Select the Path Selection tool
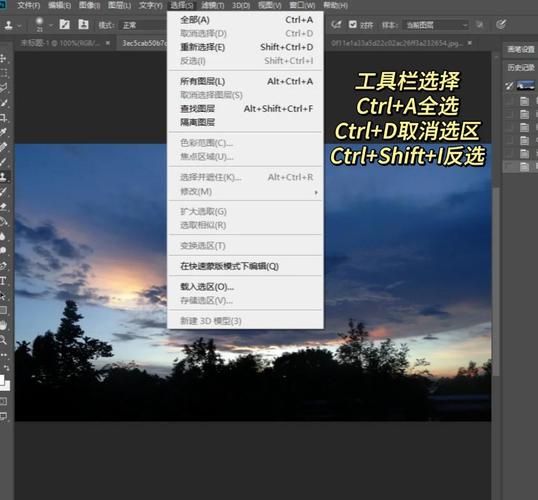Image resolution: width=538 pixels, height=500 pixels. pos(3,295)
